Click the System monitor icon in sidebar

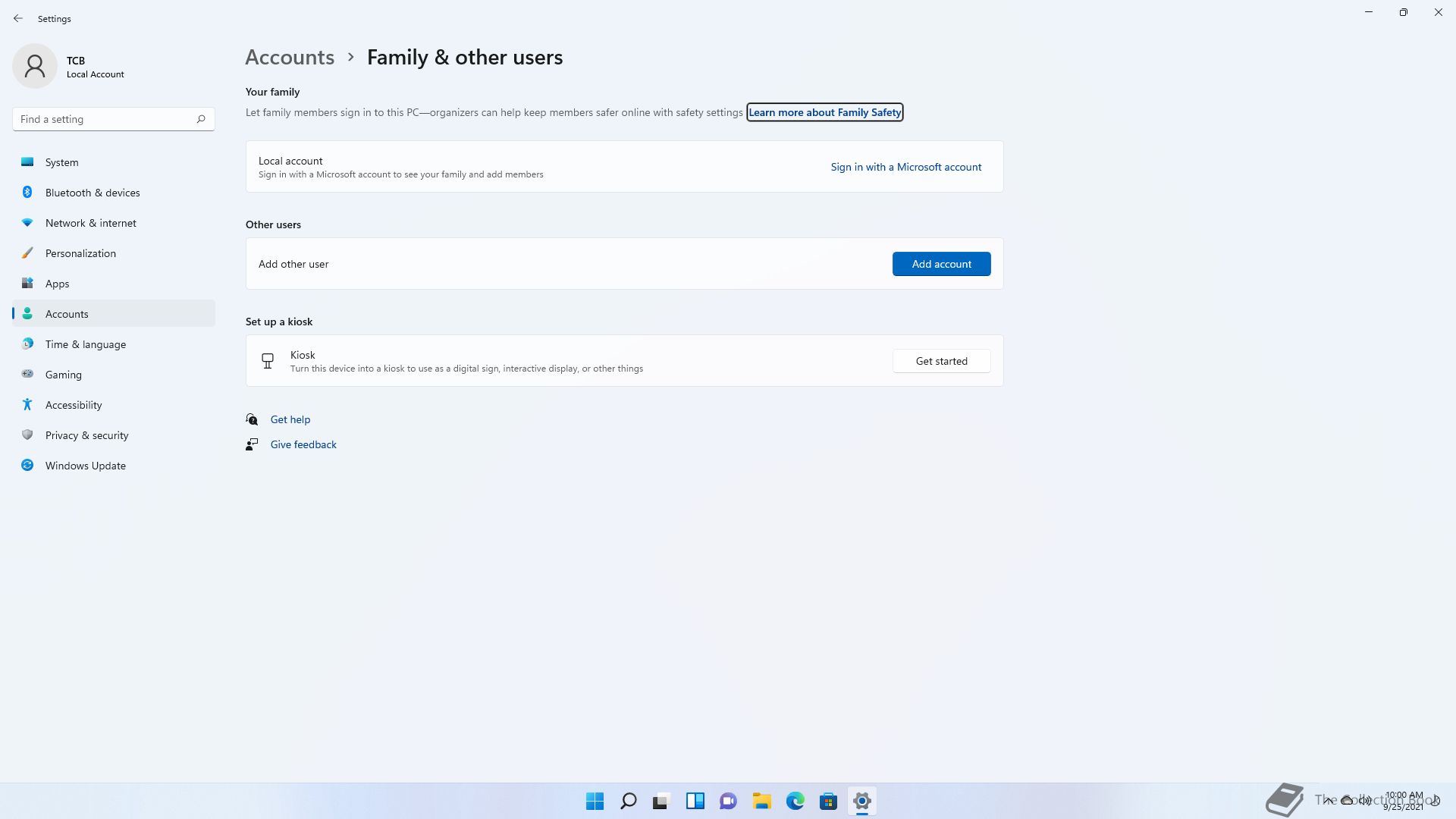[x=27, y=162]
